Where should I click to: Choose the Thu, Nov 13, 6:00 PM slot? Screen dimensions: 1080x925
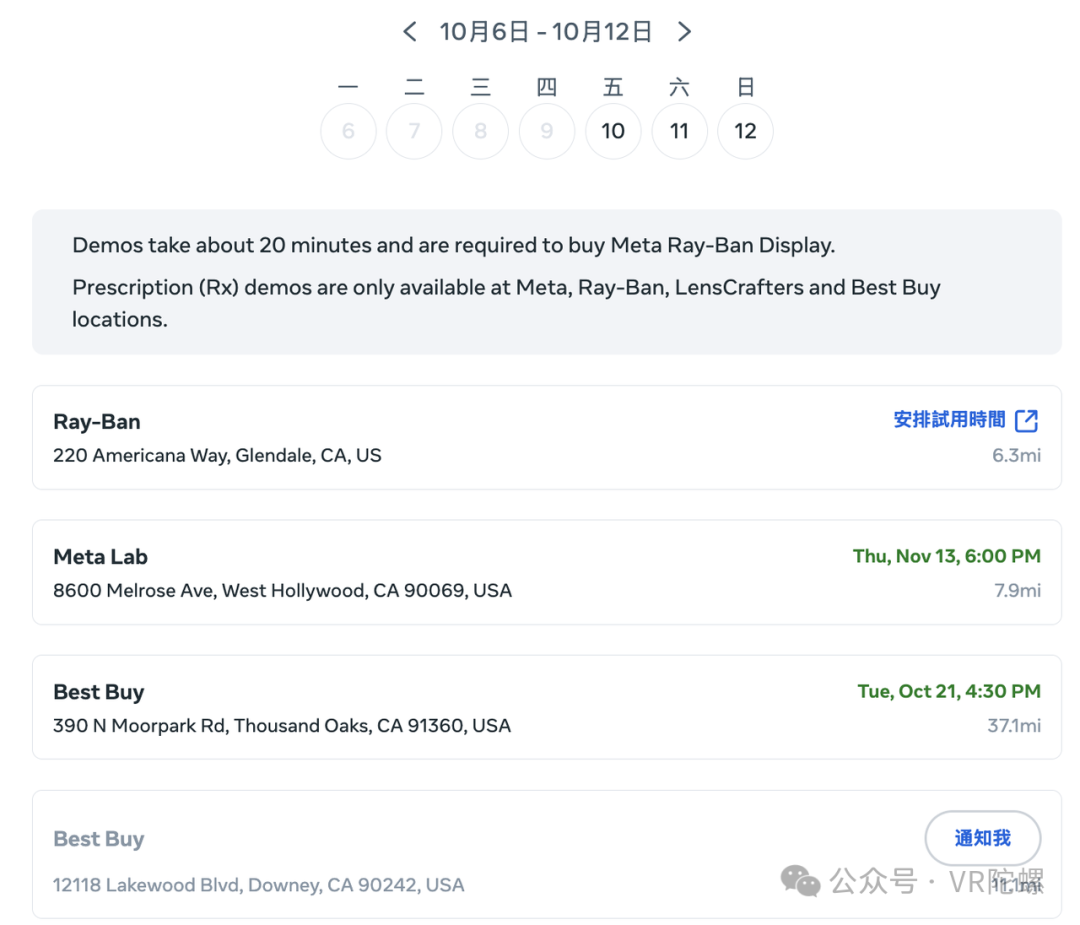point(946,556)
